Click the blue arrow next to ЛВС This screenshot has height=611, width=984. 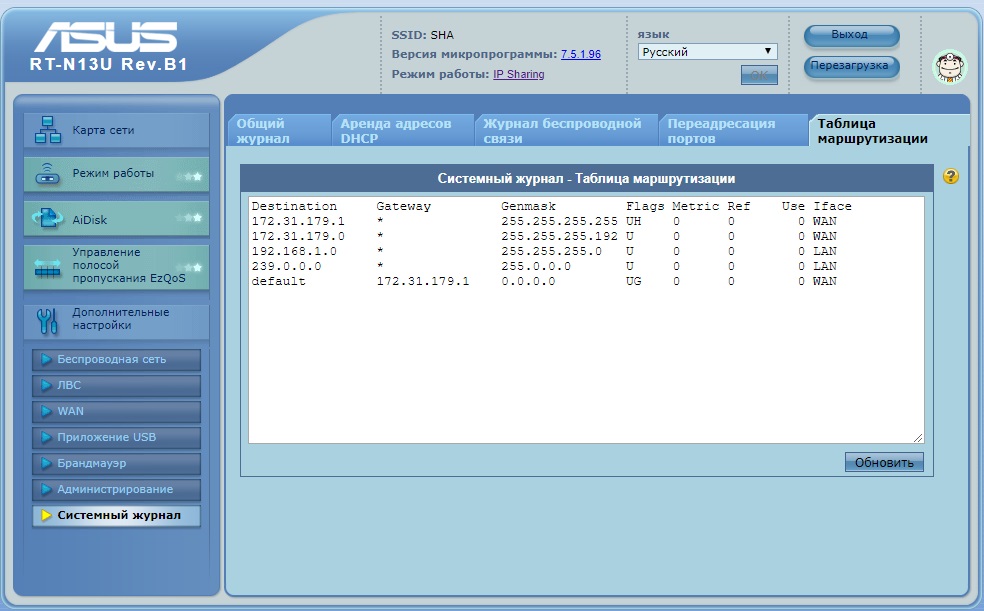click(x=46, y=385)
